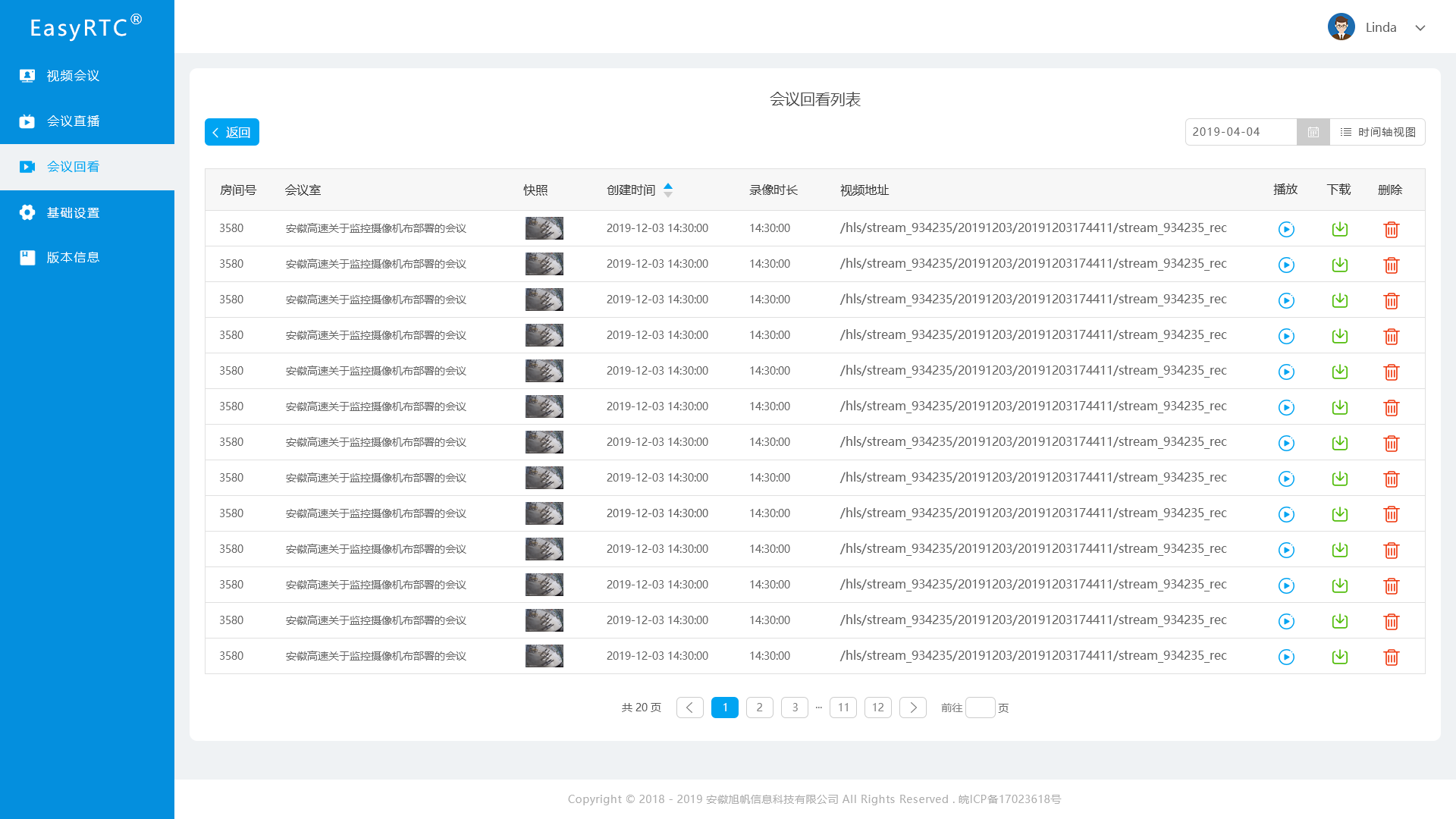Play the fifth recording row

[1286, 372]
